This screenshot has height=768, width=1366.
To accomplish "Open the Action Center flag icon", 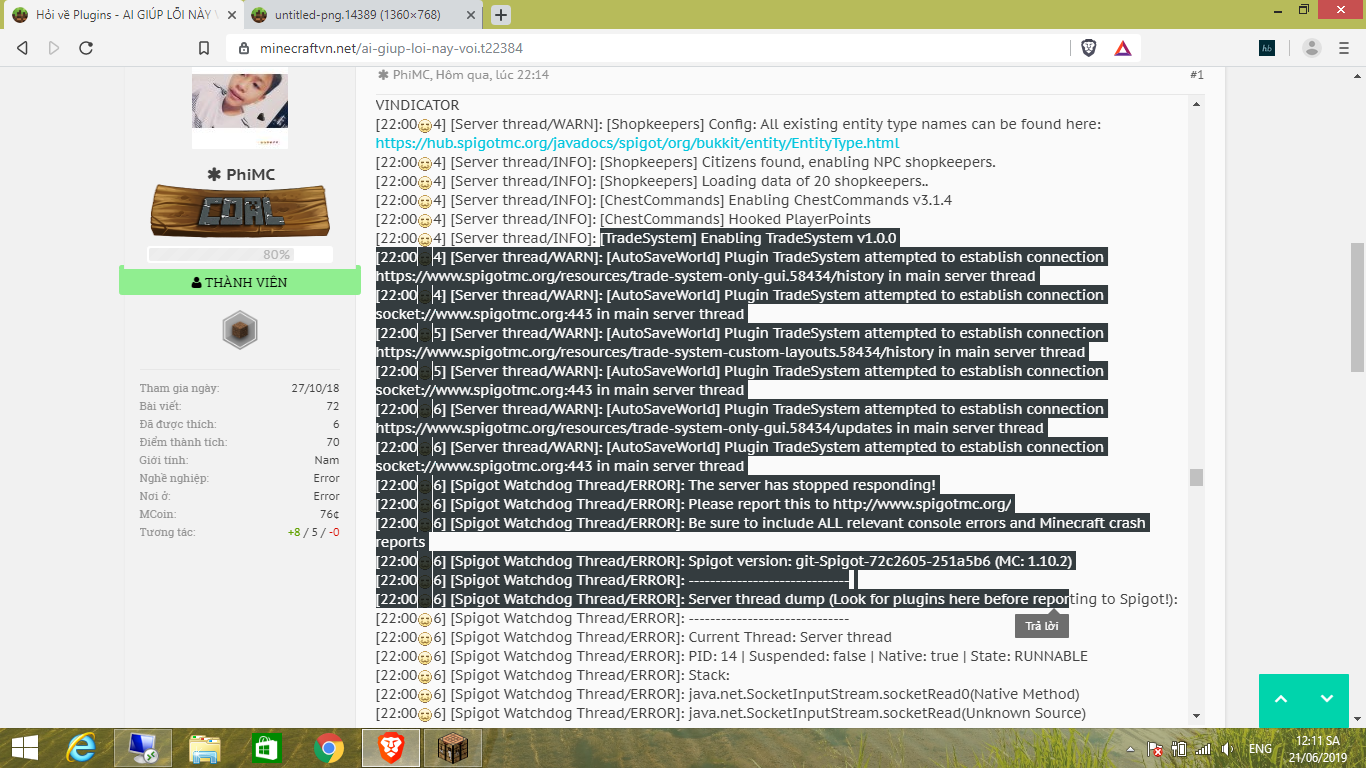I will [1155, 749].
